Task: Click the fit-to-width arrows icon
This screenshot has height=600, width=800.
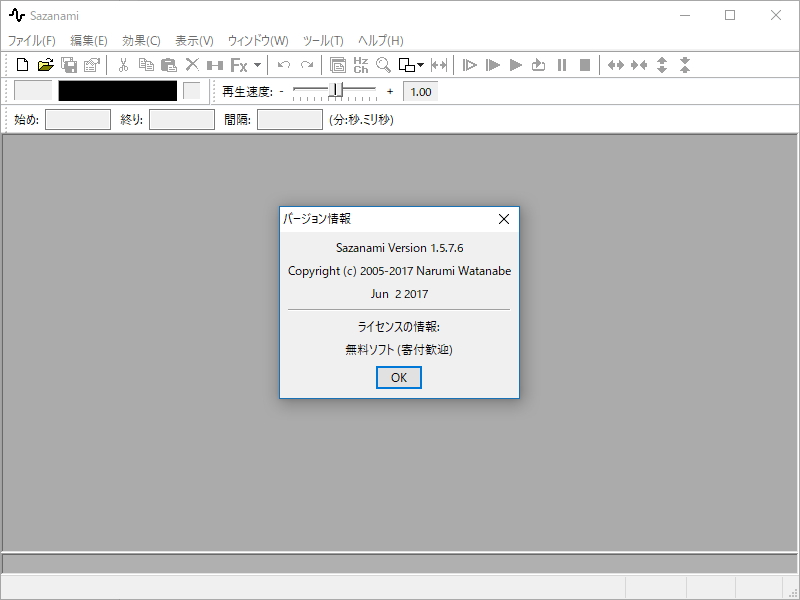Action: [x=439, y=65]
